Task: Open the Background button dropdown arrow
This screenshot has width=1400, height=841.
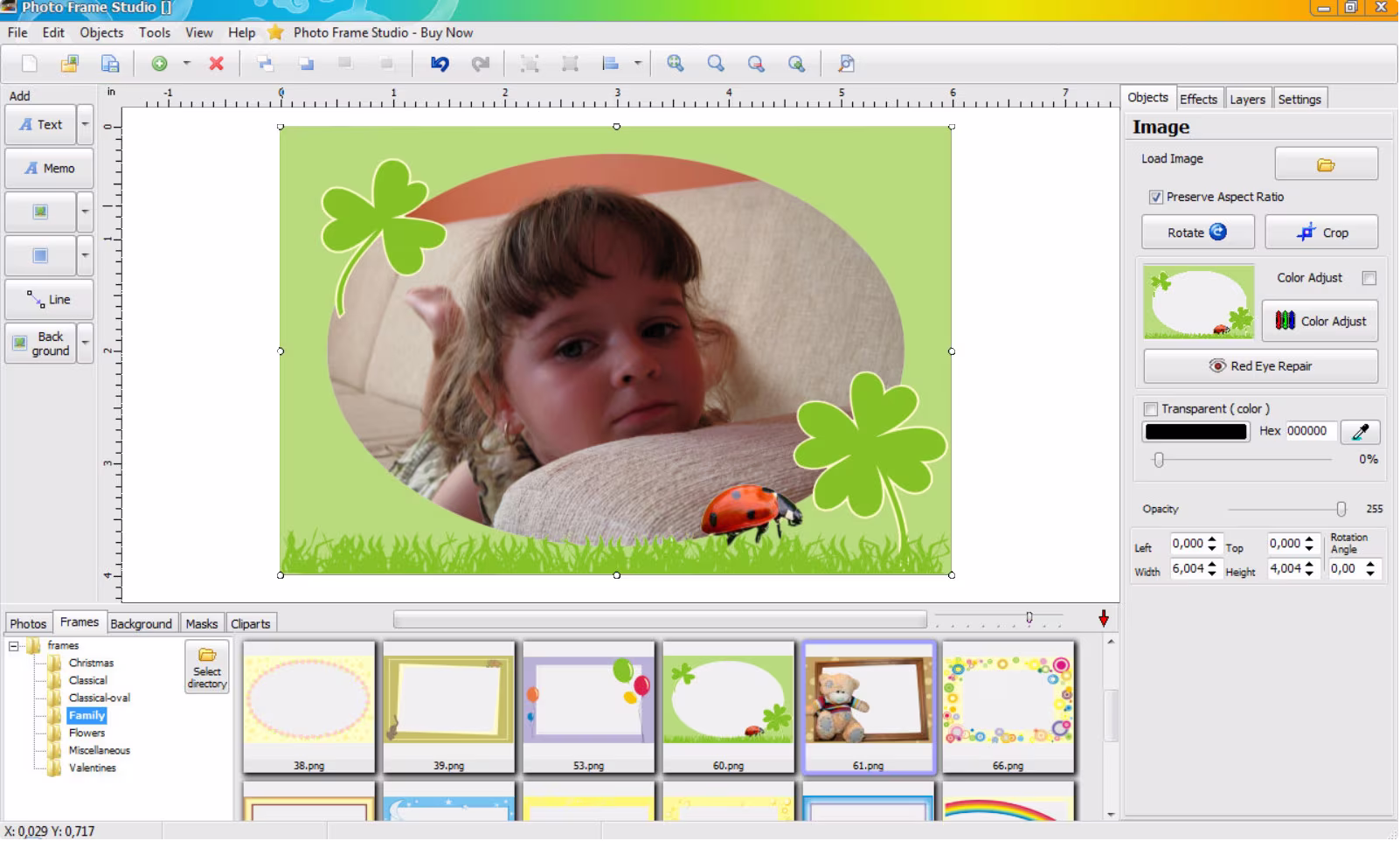Action: click(85, 344)
